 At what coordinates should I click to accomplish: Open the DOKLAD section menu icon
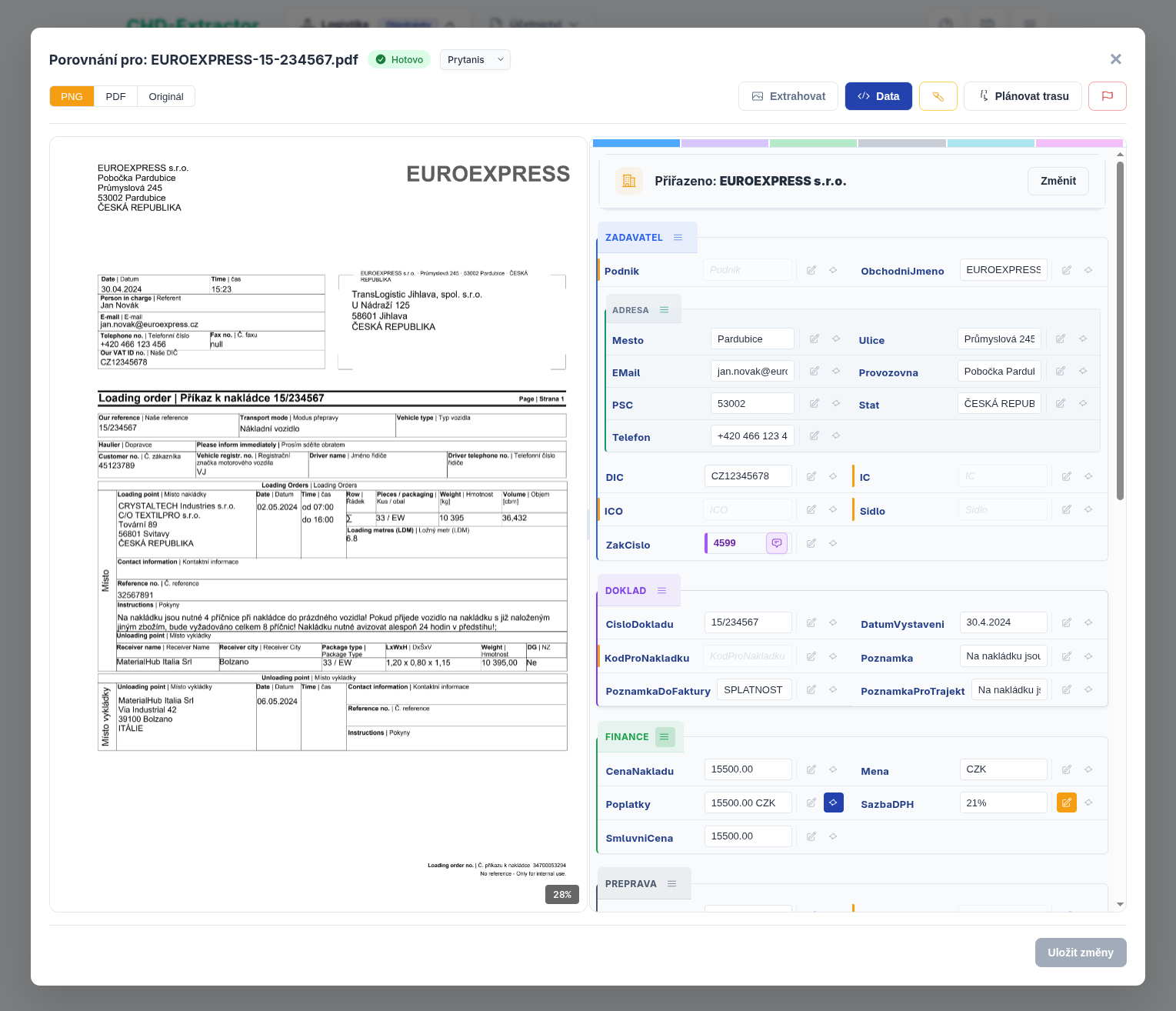point(661,590)
